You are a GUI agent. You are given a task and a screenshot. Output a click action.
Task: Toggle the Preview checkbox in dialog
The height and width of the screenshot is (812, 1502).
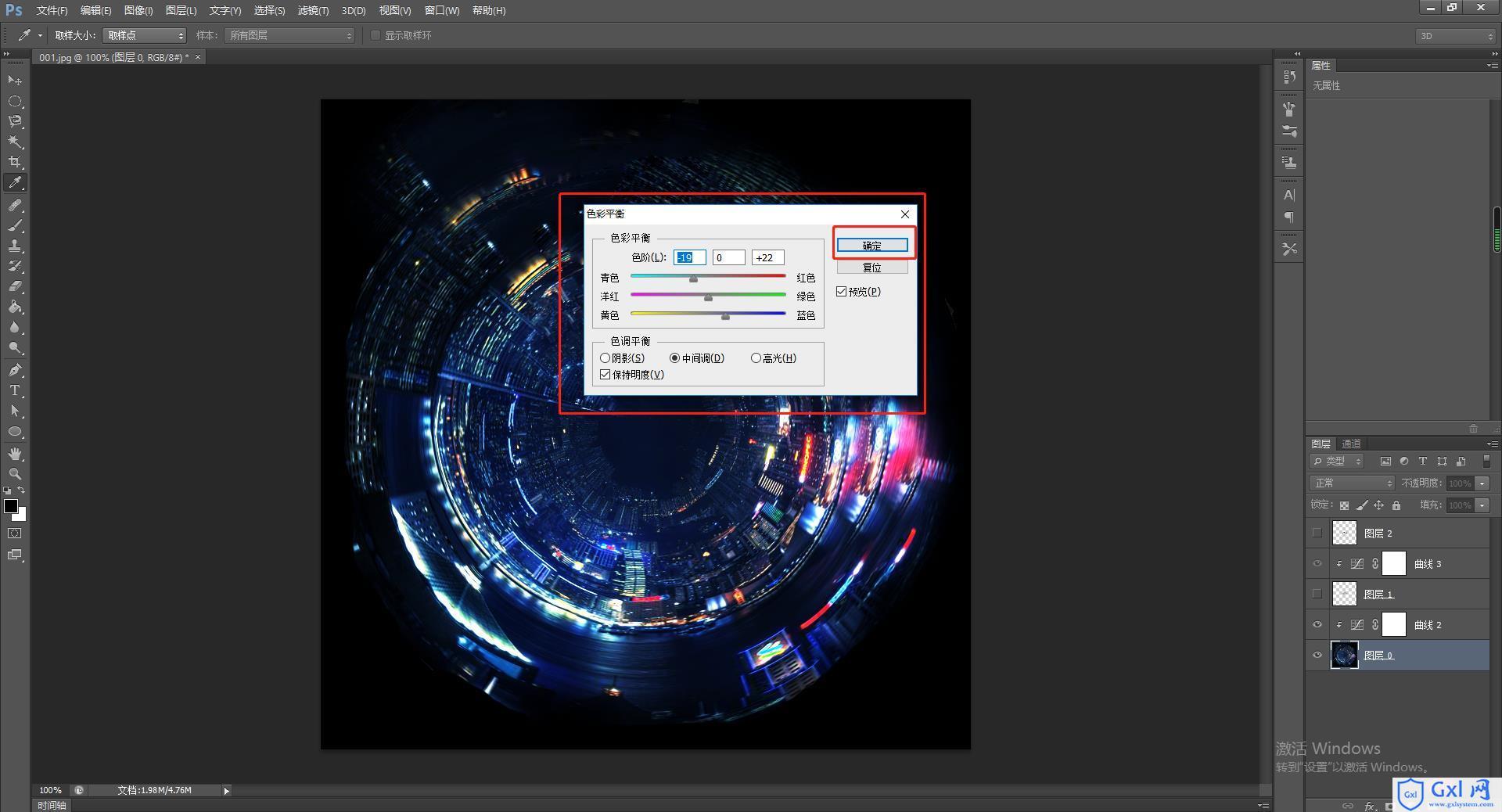click(842, 292)
